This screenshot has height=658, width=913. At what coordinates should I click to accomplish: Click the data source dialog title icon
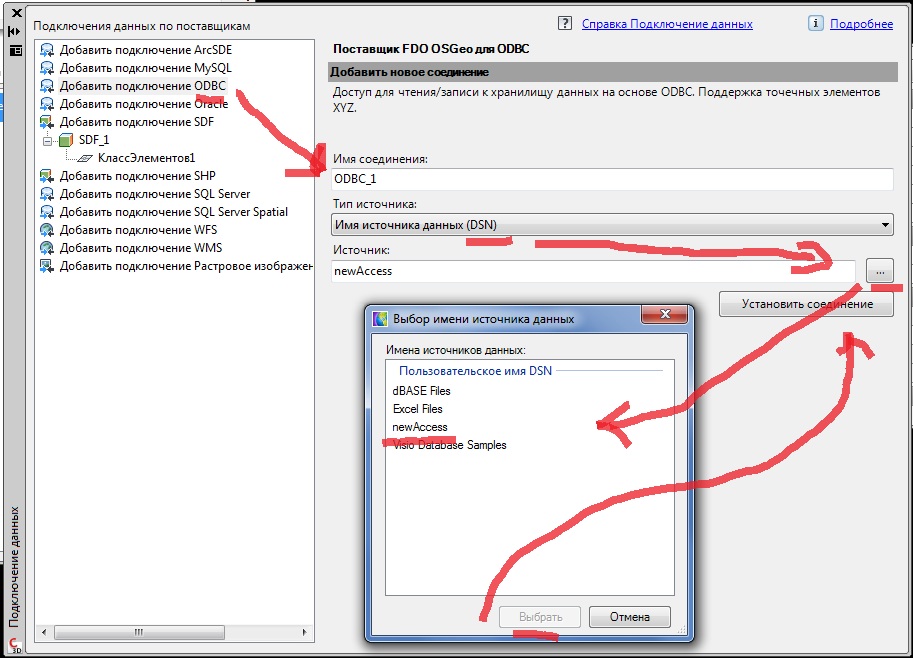point(380,319)
